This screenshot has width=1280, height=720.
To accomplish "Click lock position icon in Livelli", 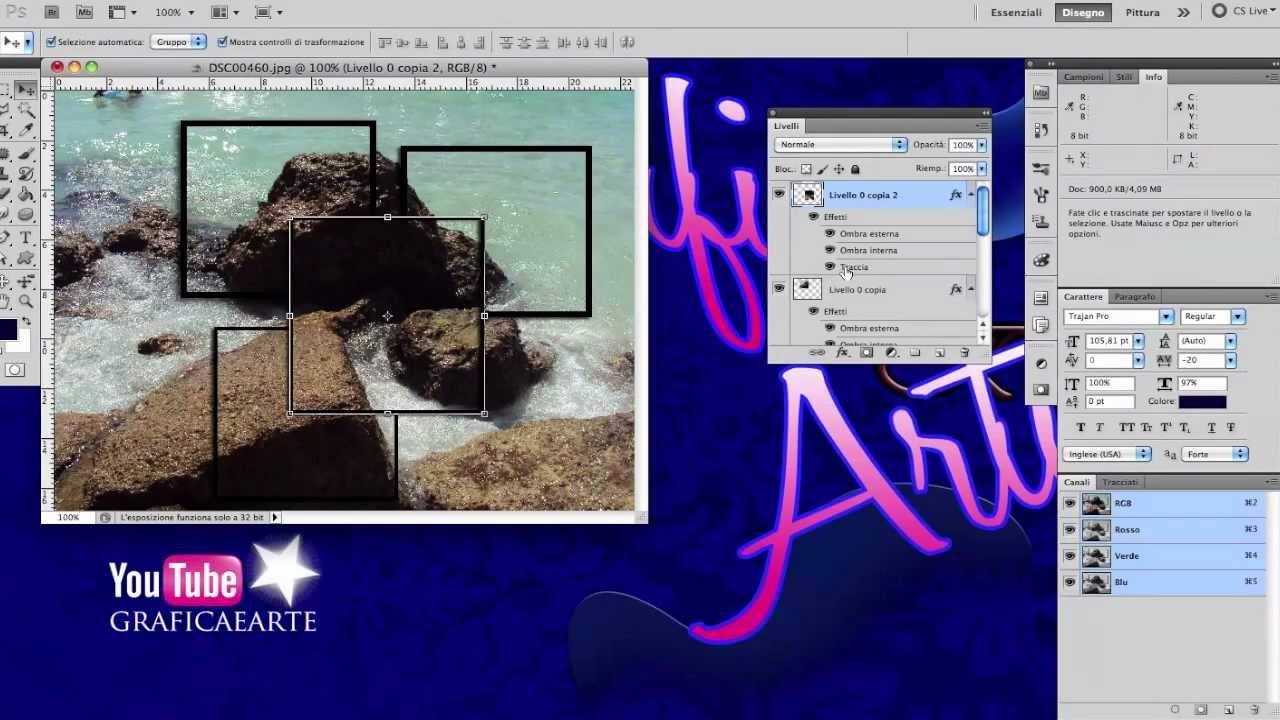I will 838,170.
